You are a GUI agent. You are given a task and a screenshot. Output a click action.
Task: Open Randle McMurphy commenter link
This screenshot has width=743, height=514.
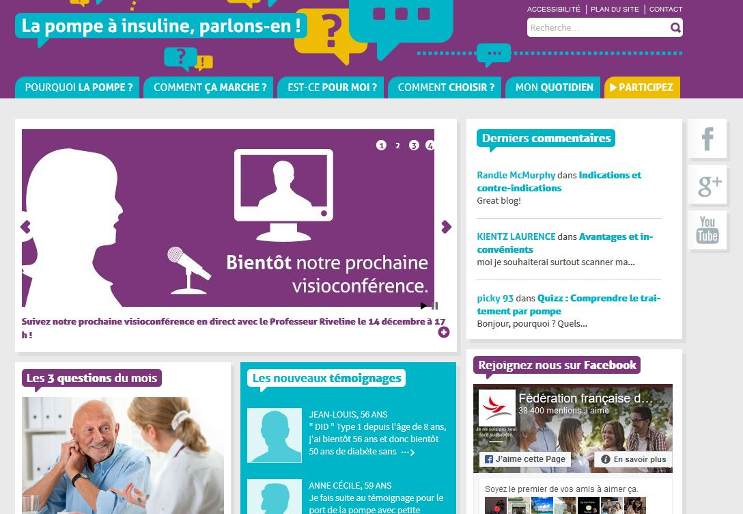(516, 175)
